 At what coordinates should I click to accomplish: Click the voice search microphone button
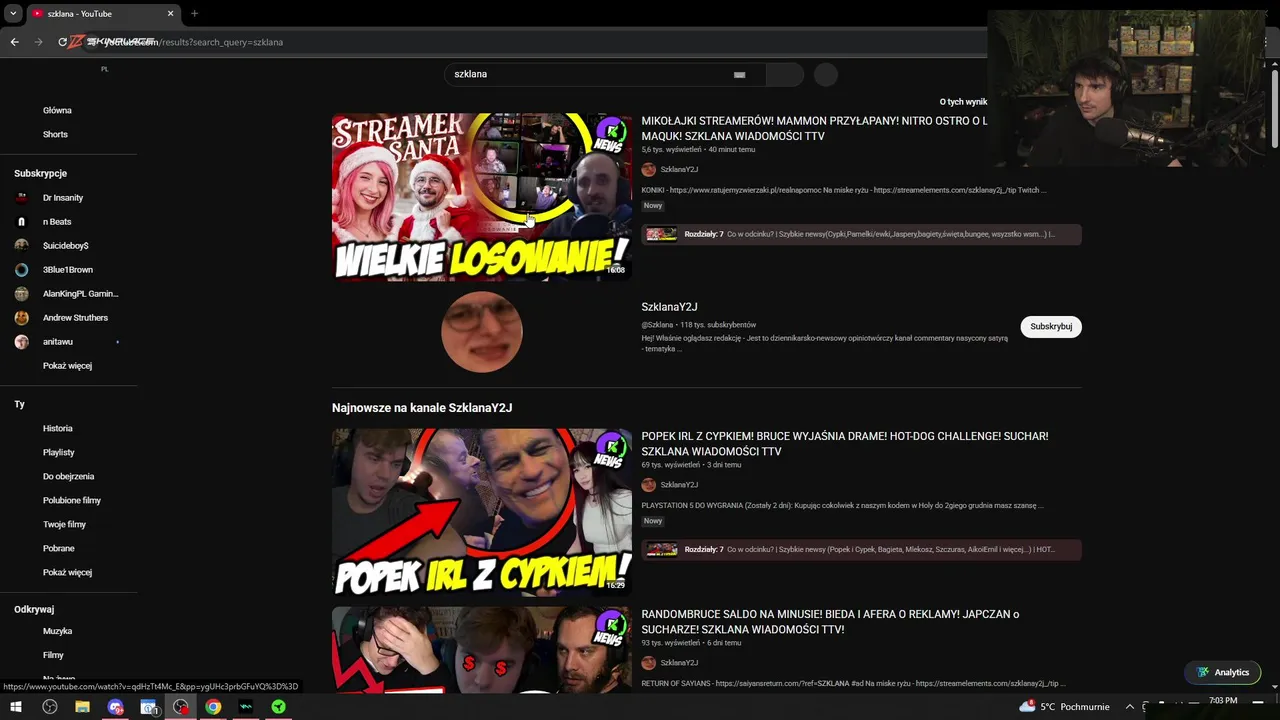(825, 75)
